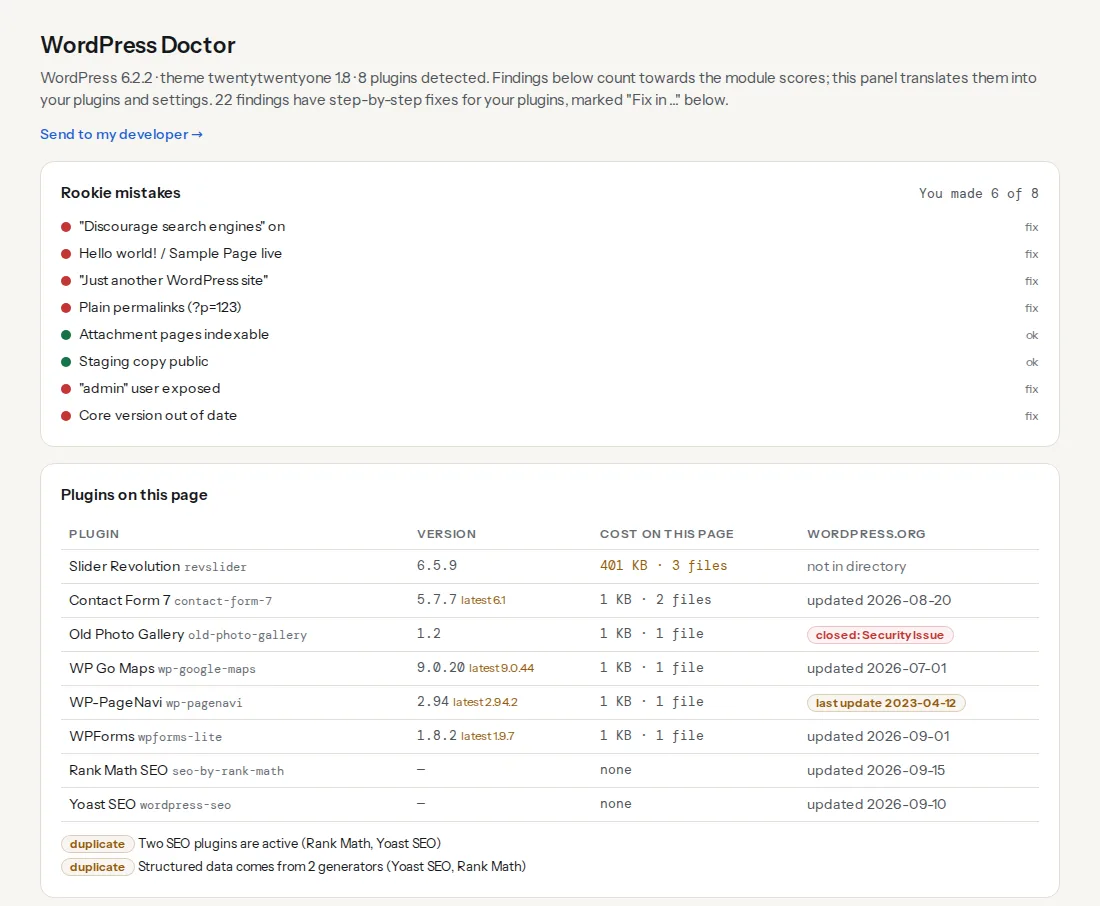Click fix for Core version out of date
Viewport: 1100px width, 906px height.
pyautogui.click(x=1031, y=416)
